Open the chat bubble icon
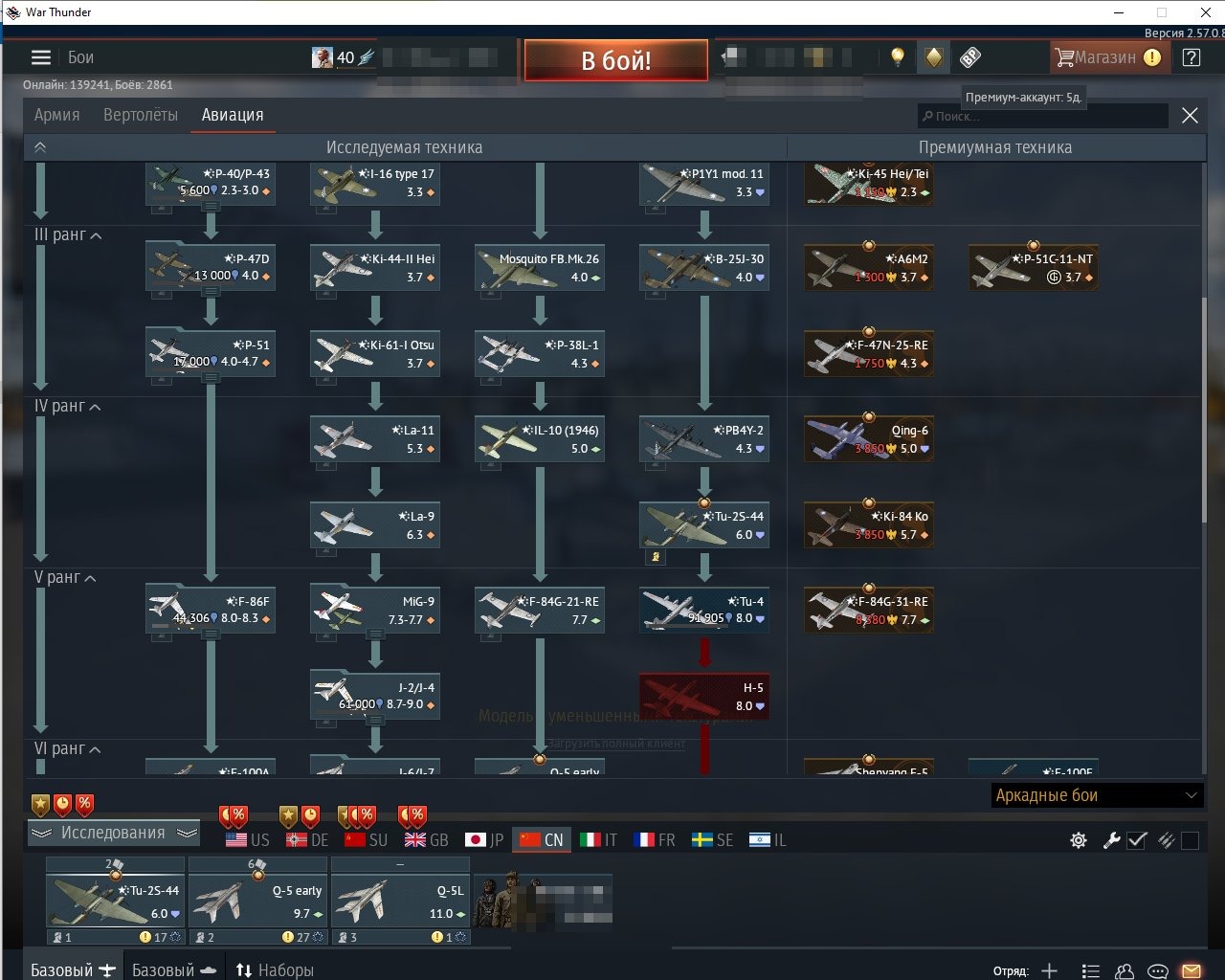 point(1157,970)
